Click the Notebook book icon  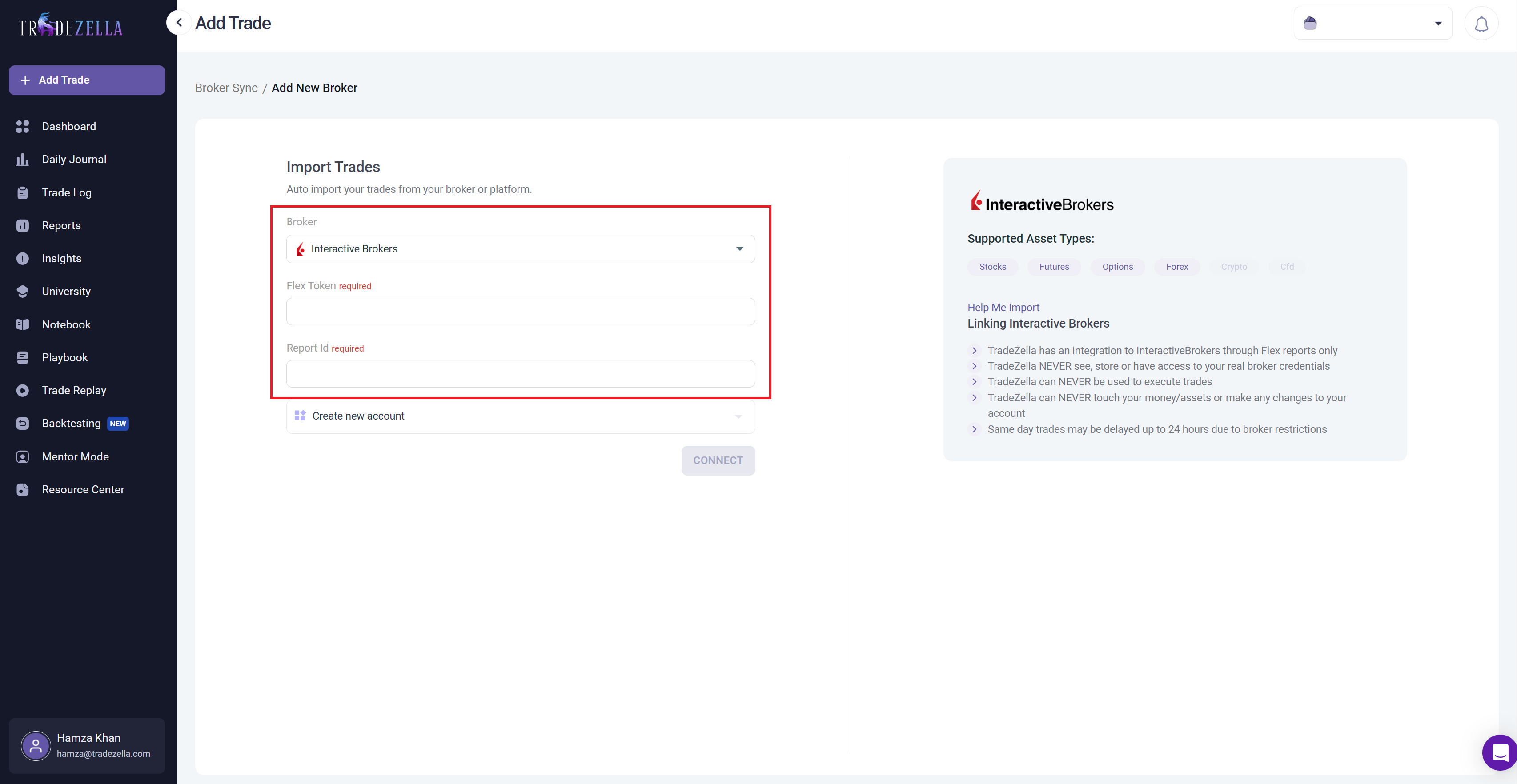(22, 324)
